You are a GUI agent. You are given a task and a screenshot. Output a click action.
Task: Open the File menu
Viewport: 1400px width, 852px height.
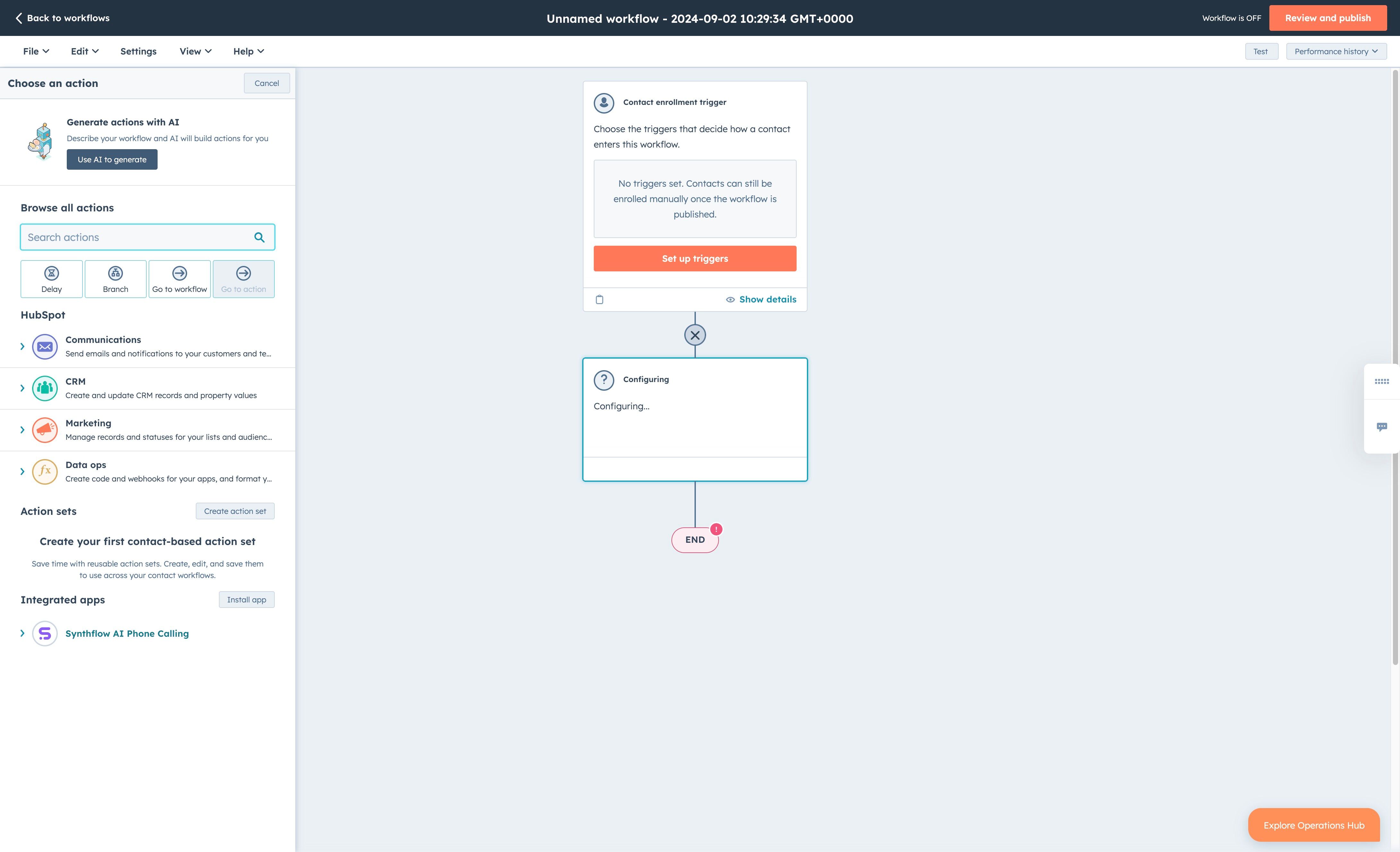pyautogui.click(x=36, y=51)
